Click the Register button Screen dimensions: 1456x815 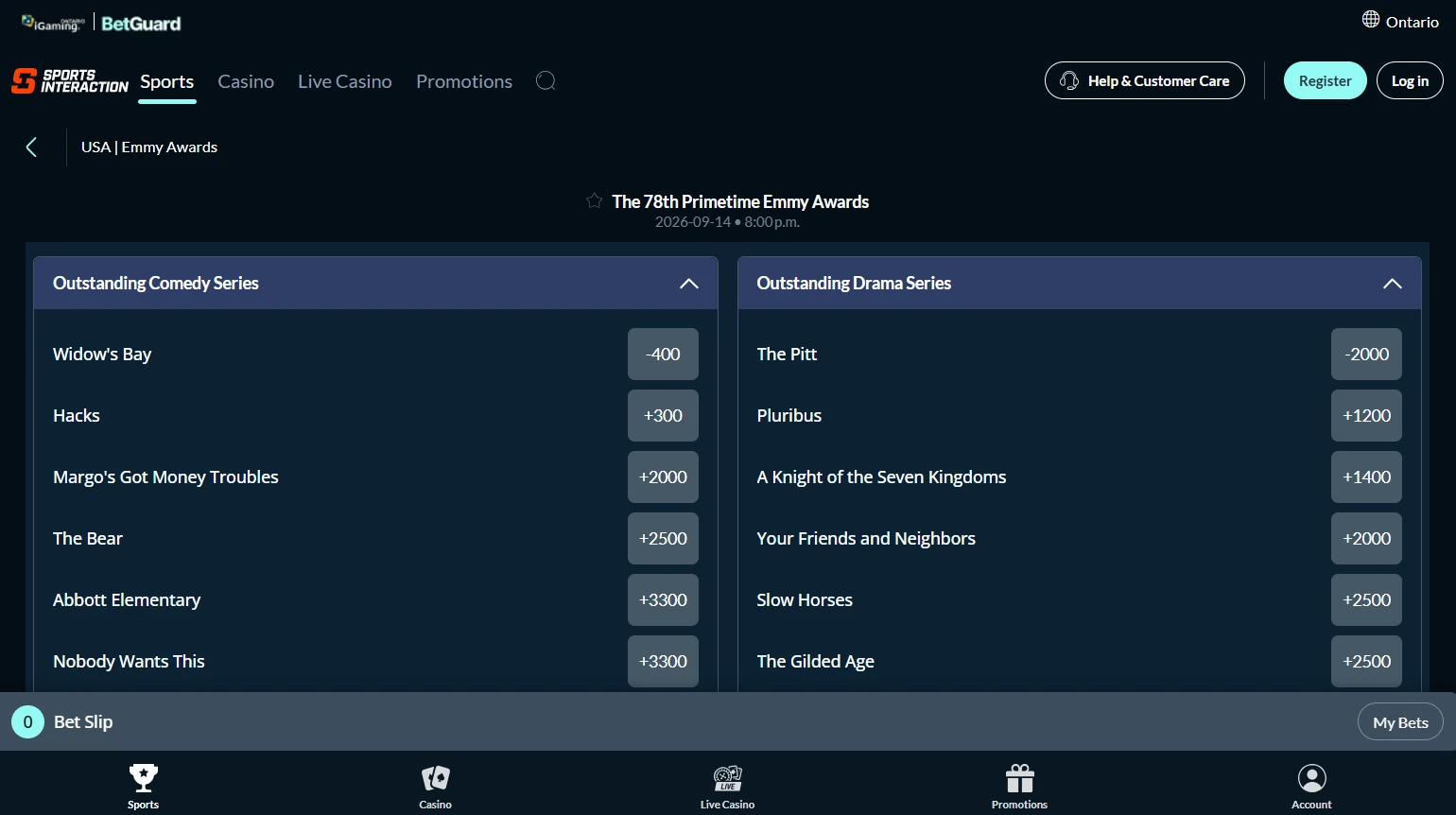(1326, 80)
